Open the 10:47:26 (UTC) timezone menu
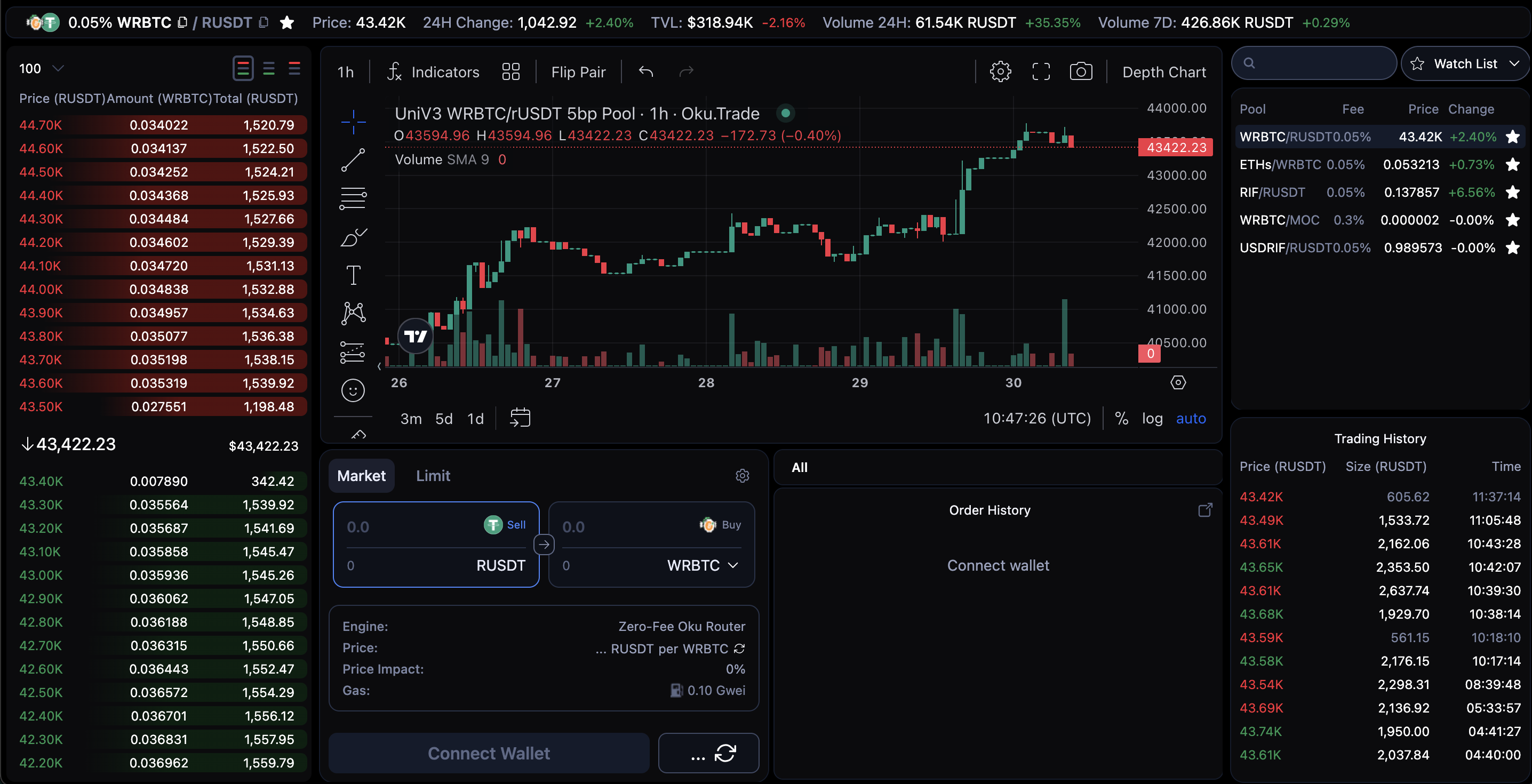The height and width of the screenshot is (784, 1532). (x=1037, y=418)
